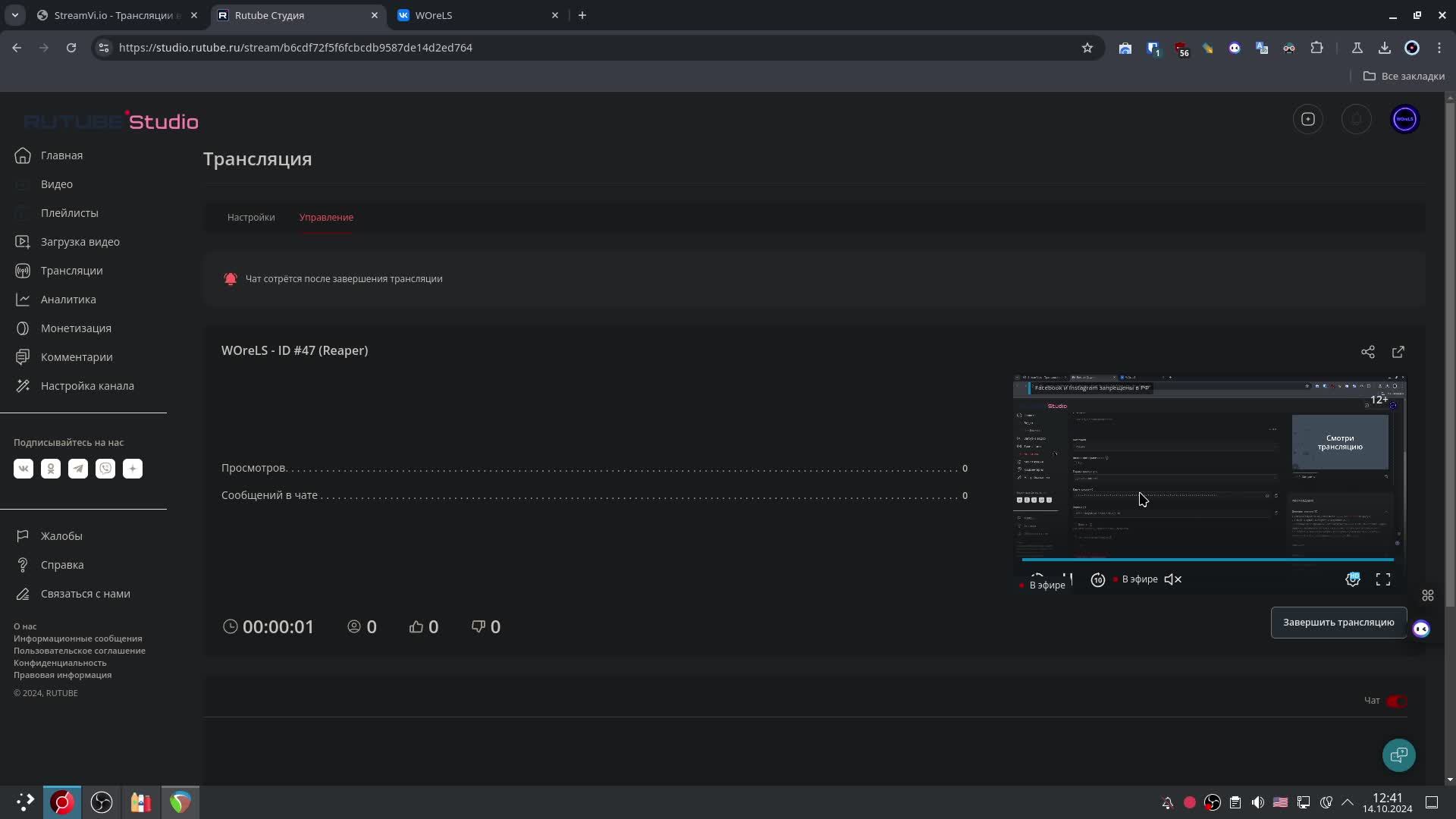
Task: Open the О нас footer link
Action: click(x=25, y=626)
